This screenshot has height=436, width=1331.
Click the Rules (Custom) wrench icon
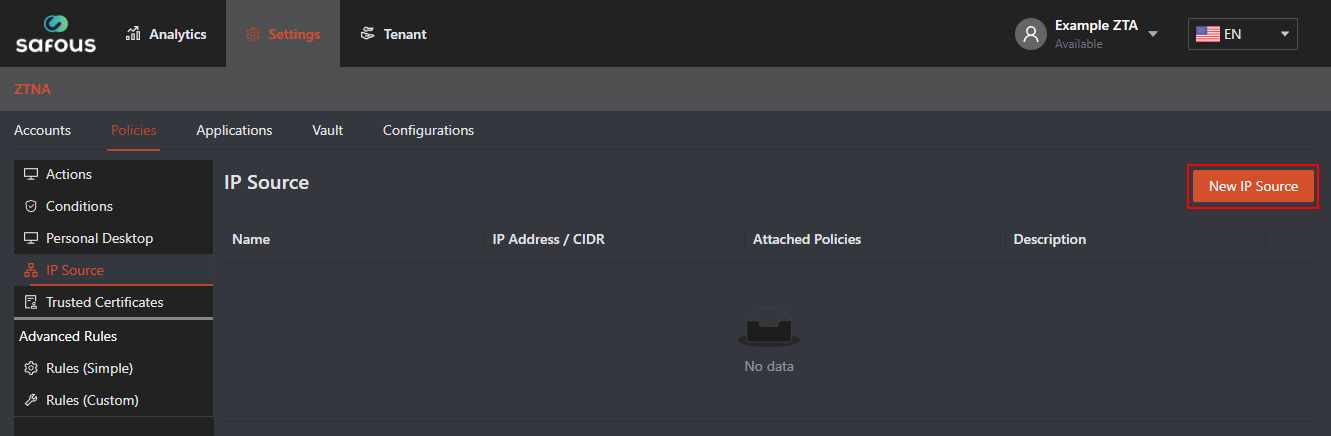[x=31, y=400]
